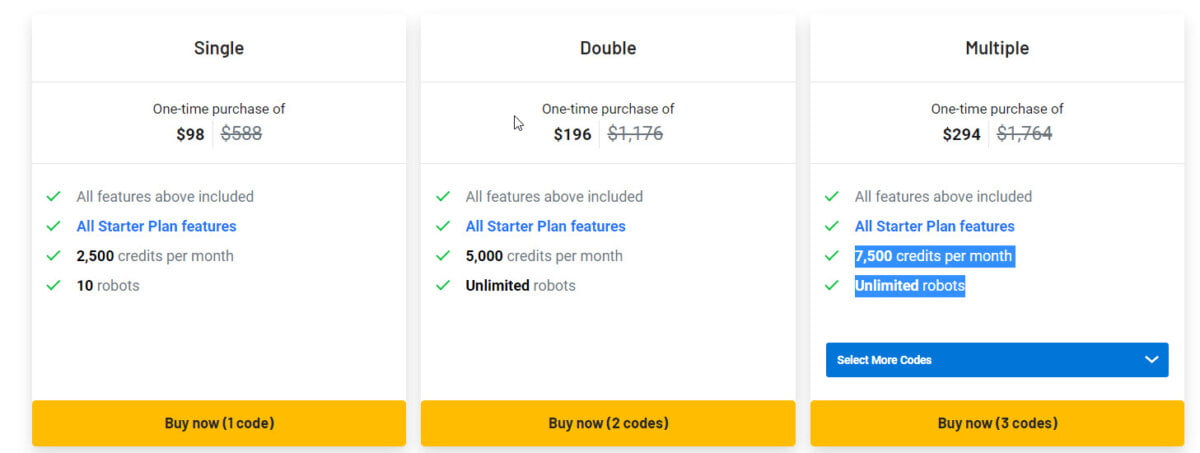Open All Starter Plan features link in Double
The width and height of the screenshot is (1200, 453).
(545, 226)
